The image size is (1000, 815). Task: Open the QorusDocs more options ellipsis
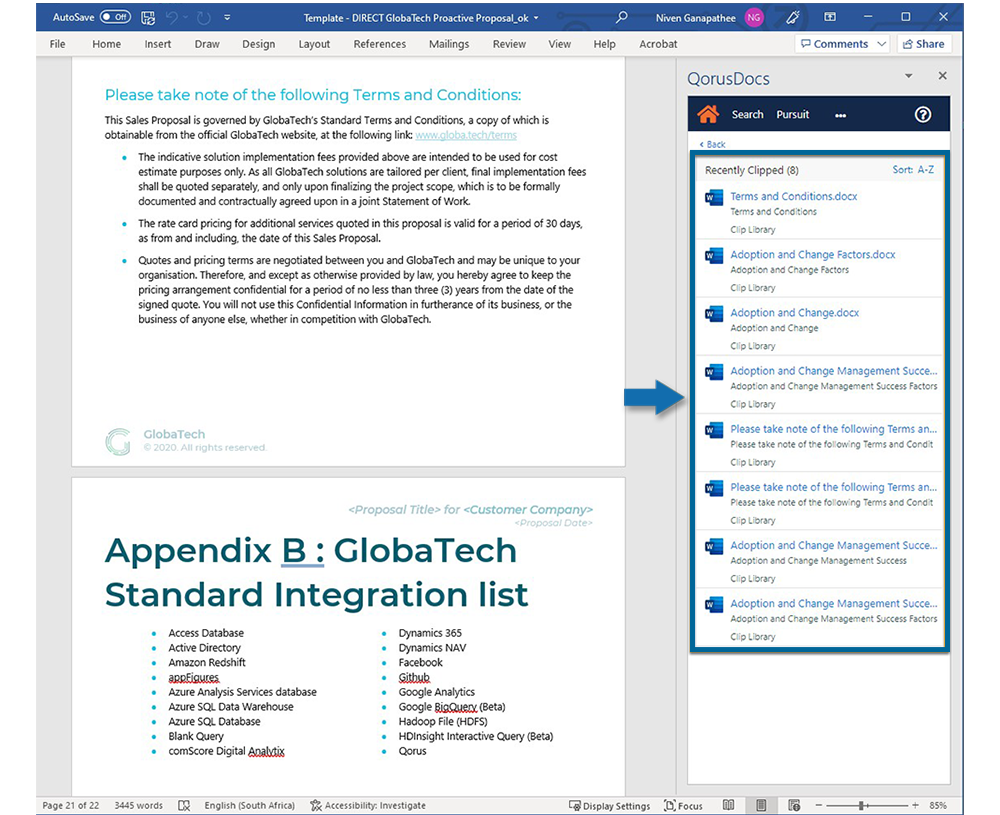pos(840,115)
